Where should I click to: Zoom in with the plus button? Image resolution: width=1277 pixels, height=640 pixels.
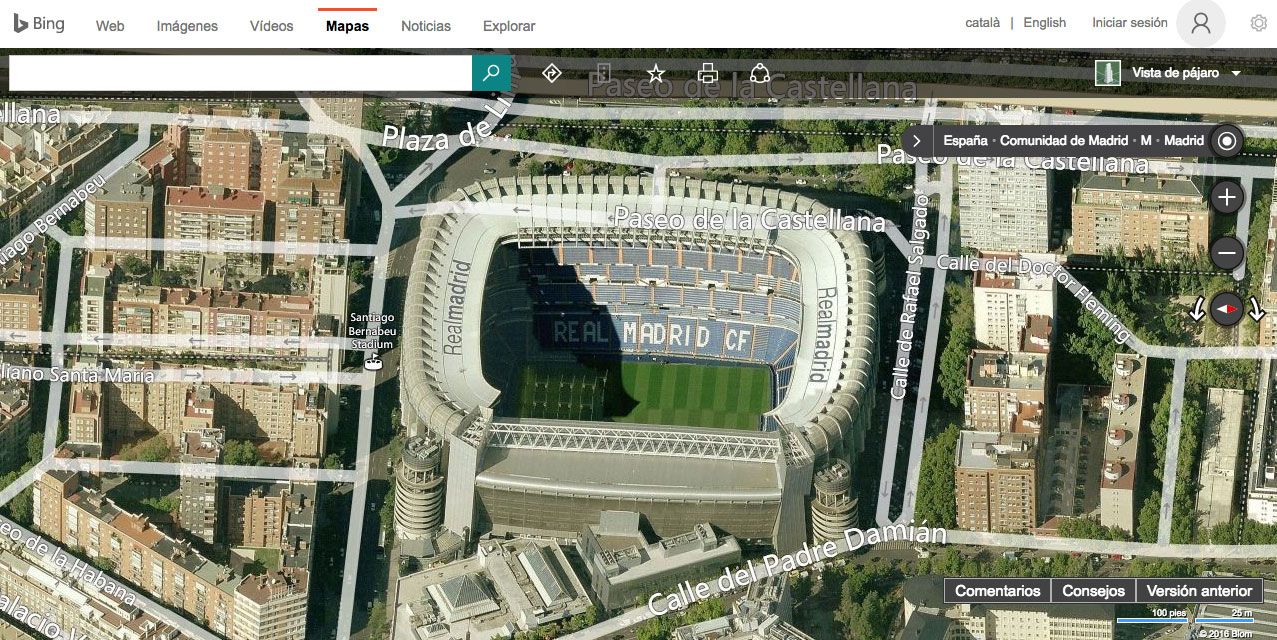pyautogui.click(x=1227, y=197)
